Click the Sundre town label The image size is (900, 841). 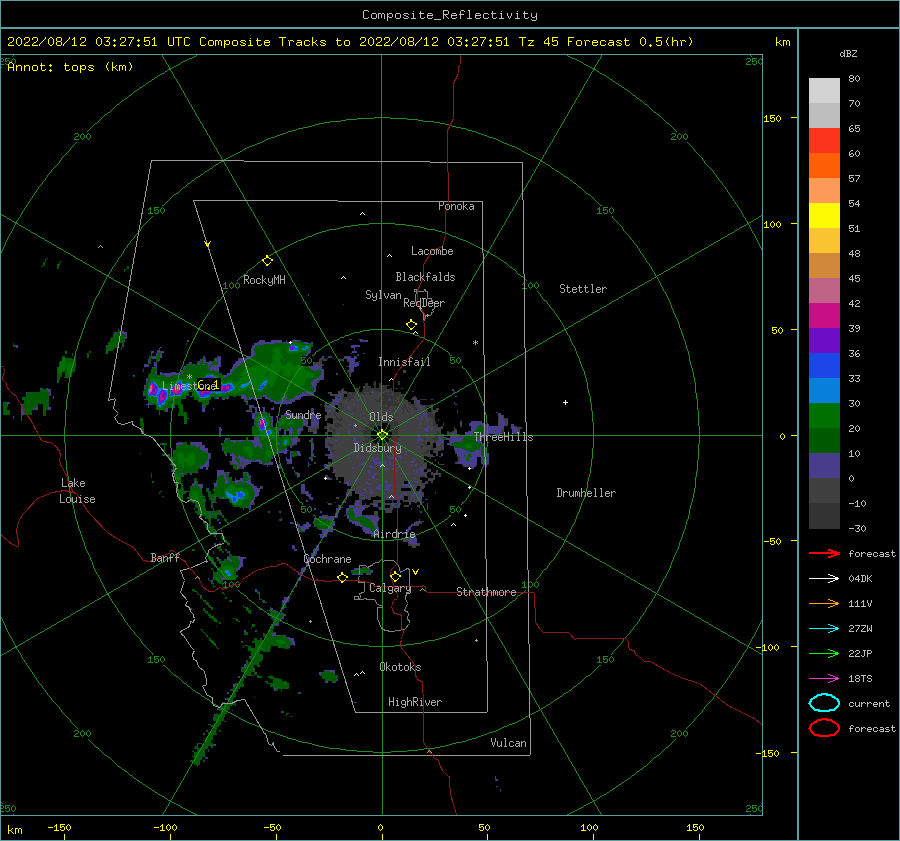click(x=303, y=414)
